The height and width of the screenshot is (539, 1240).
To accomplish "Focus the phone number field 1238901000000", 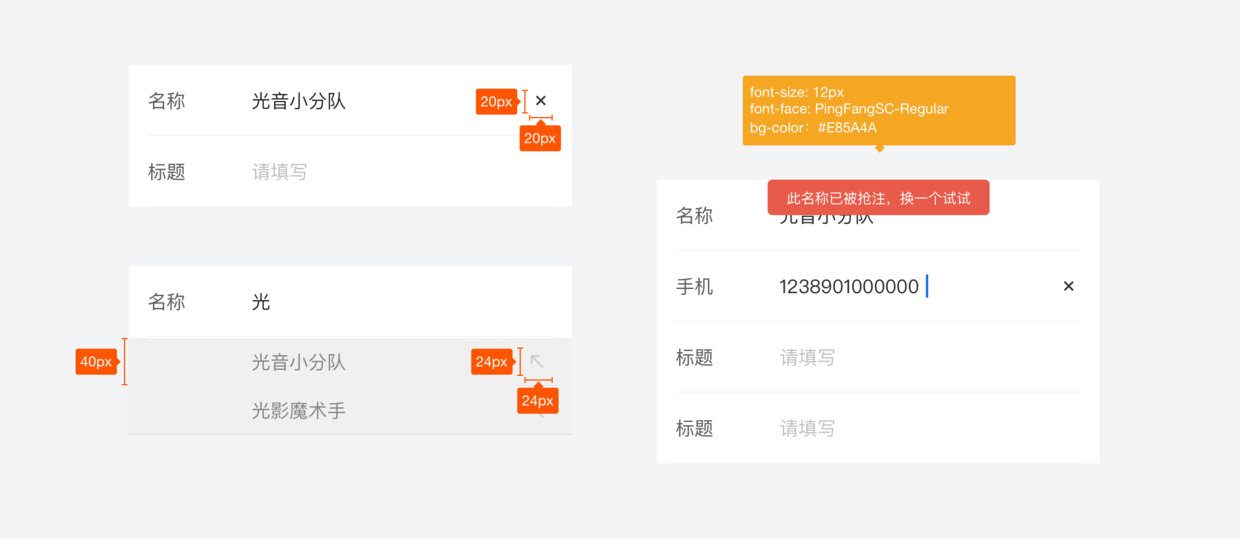I will click(848, 287).
